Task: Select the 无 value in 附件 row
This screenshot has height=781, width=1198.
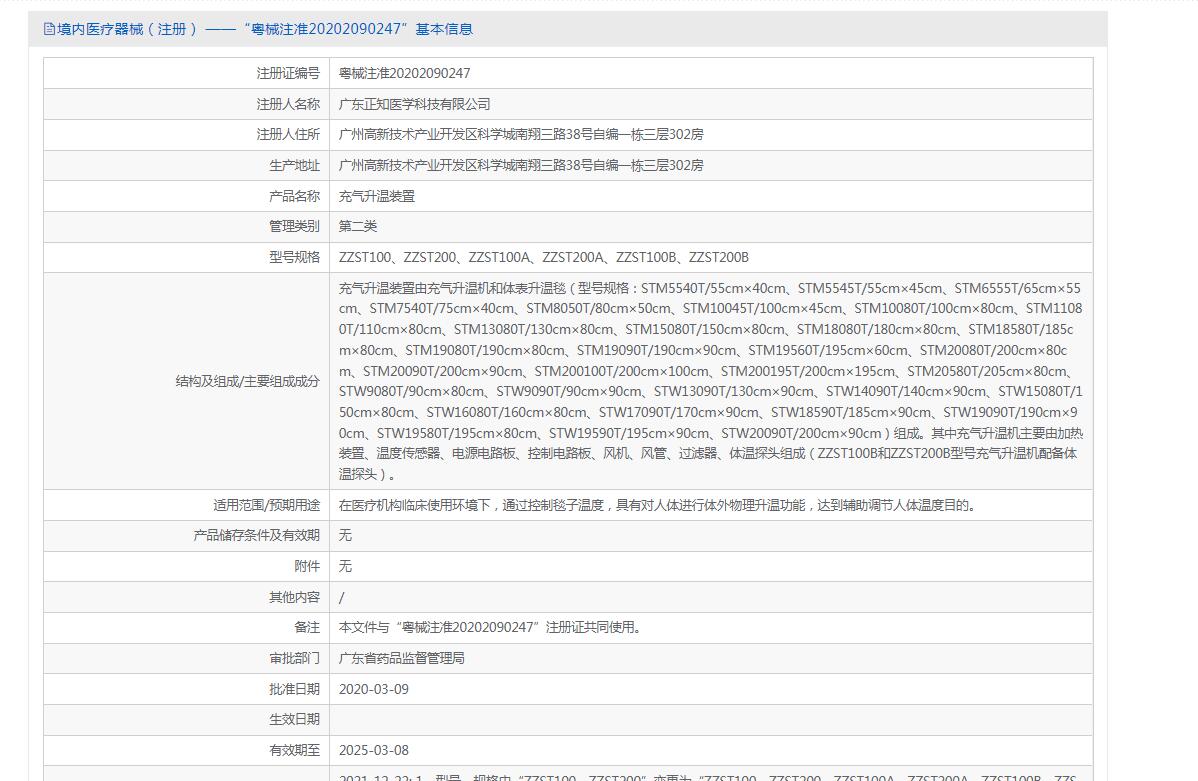Action: click(x=345, y=566)
